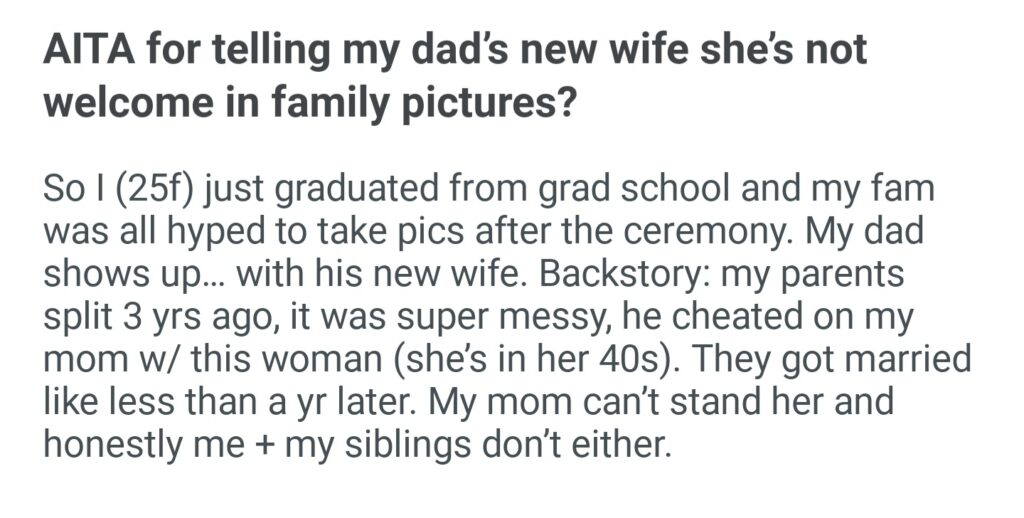Click "shows up..." in the body text
The width and height of the screenshot is (1024, 518).
click(117, 272)
